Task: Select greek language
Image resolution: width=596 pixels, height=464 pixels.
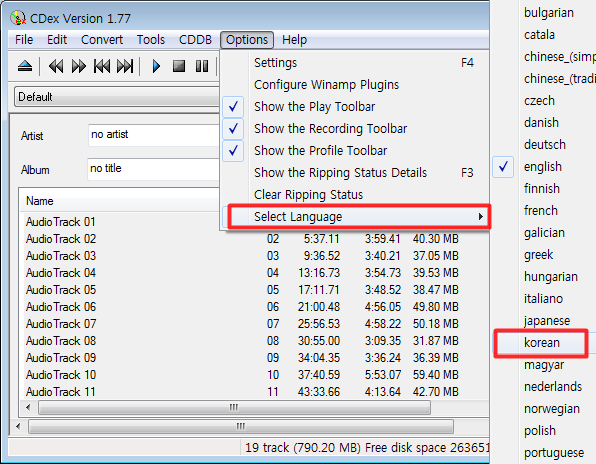Action: tap(538, 255)
